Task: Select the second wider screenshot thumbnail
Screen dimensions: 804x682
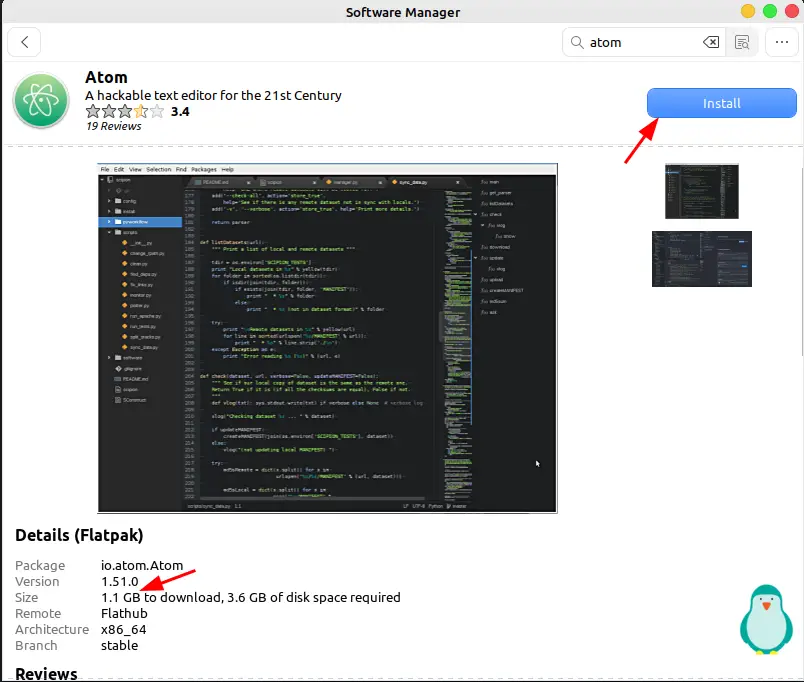Action: [x=701, y=259]
